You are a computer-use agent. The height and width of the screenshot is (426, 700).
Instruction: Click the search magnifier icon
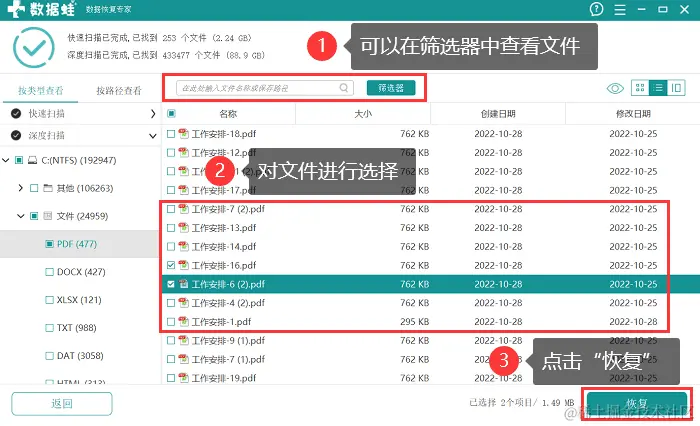pyautogui.click(x=344, y=88)
